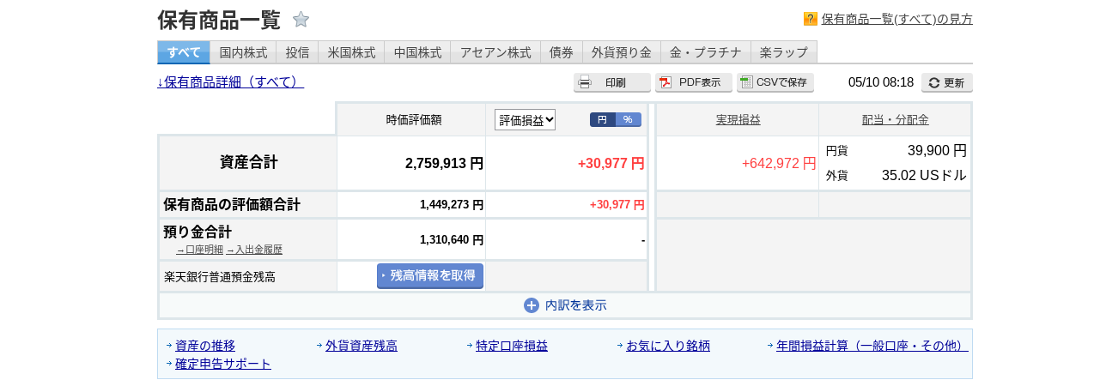Open the 中国株式 tab
1100x392 pixels.
coord(417,52)
